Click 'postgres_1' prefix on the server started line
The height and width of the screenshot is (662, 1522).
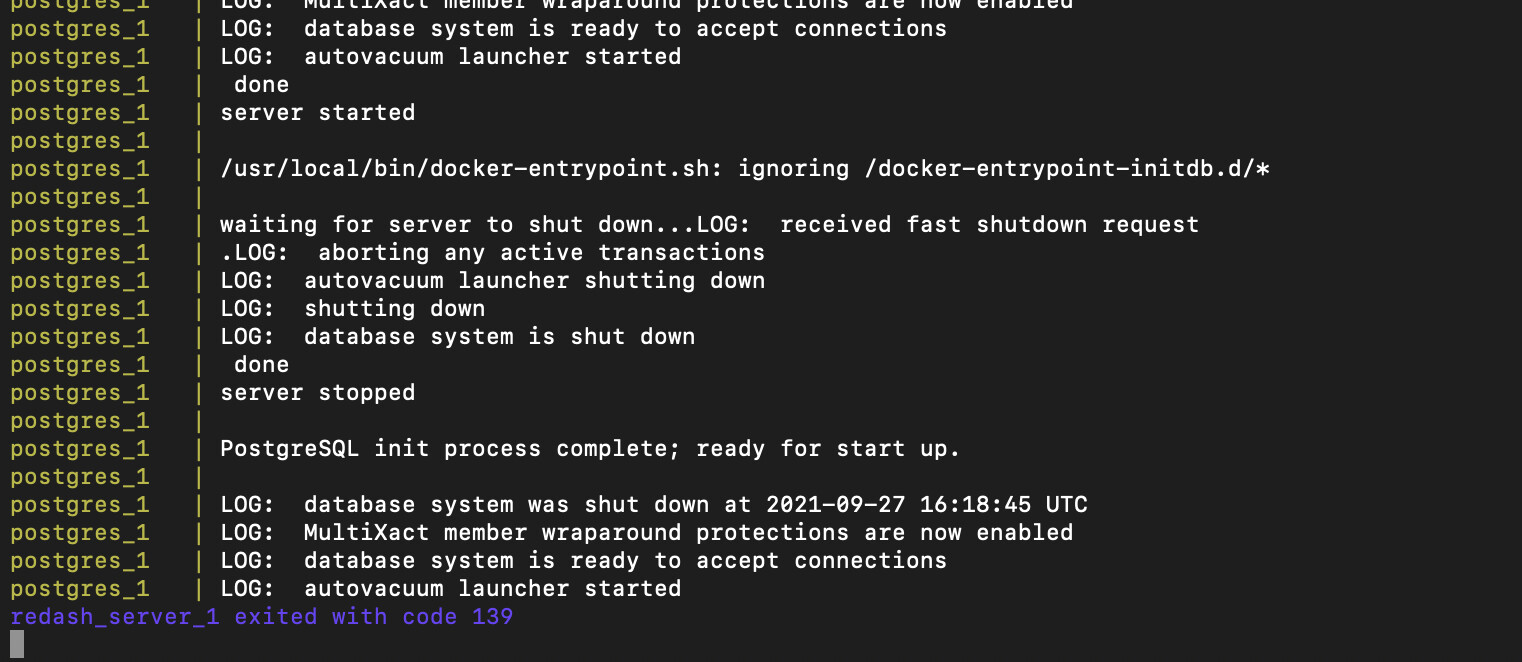[80, 112]
